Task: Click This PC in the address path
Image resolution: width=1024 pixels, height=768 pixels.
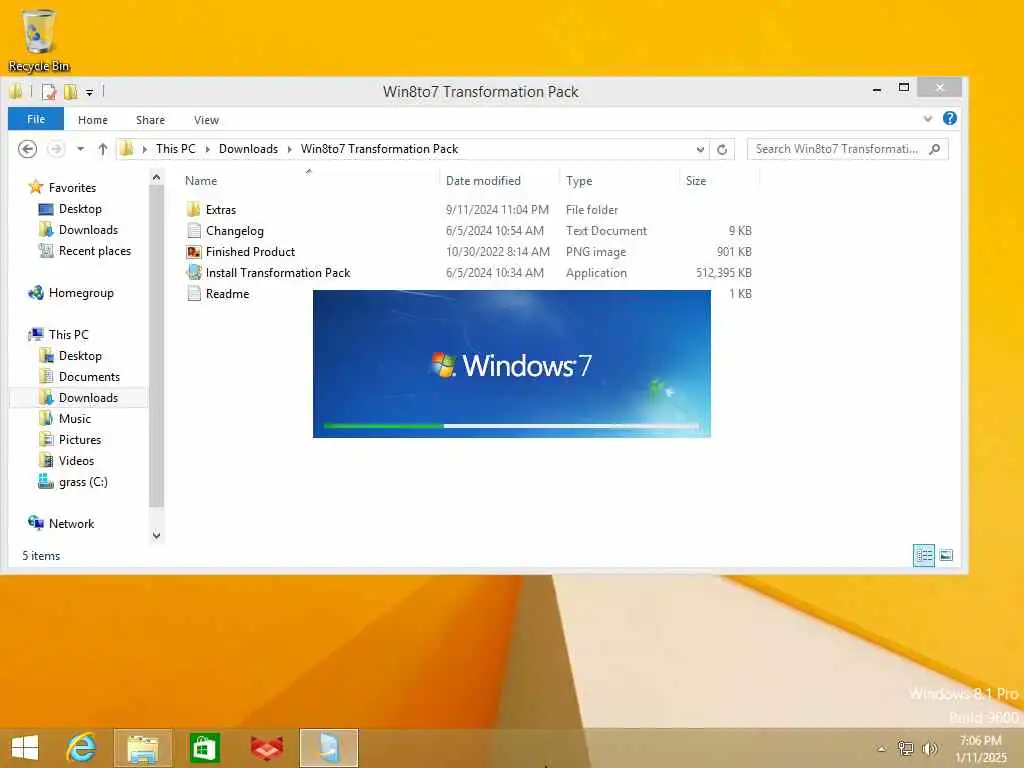Action: pyautogui.click(x=176, y=149)
